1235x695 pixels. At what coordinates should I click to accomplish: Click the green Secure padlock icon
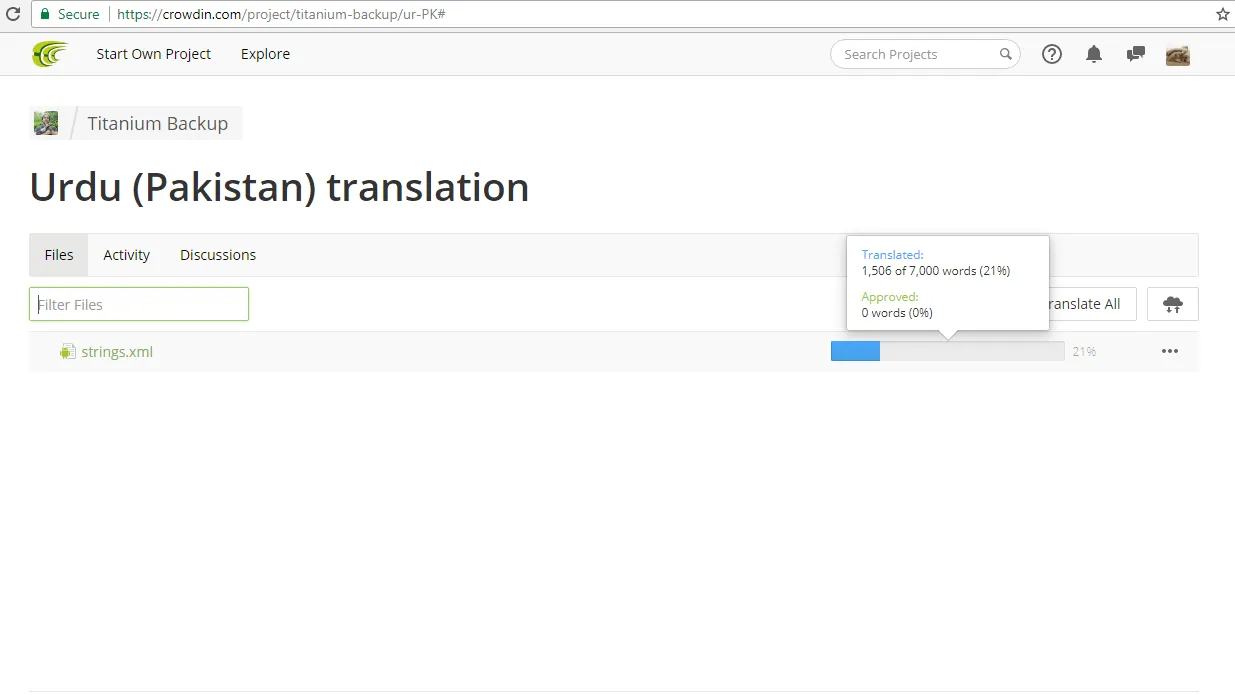pos(45,15)
